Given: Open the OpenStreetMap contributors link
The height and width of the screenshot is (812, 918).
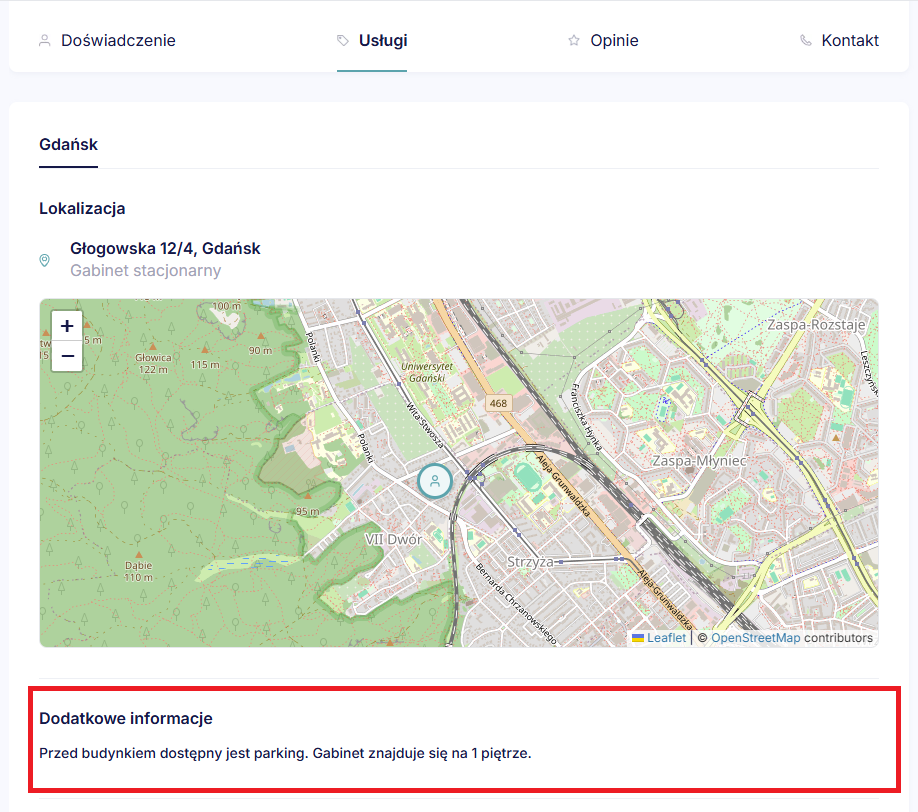Looking at the screenshot, I should 755,638.
